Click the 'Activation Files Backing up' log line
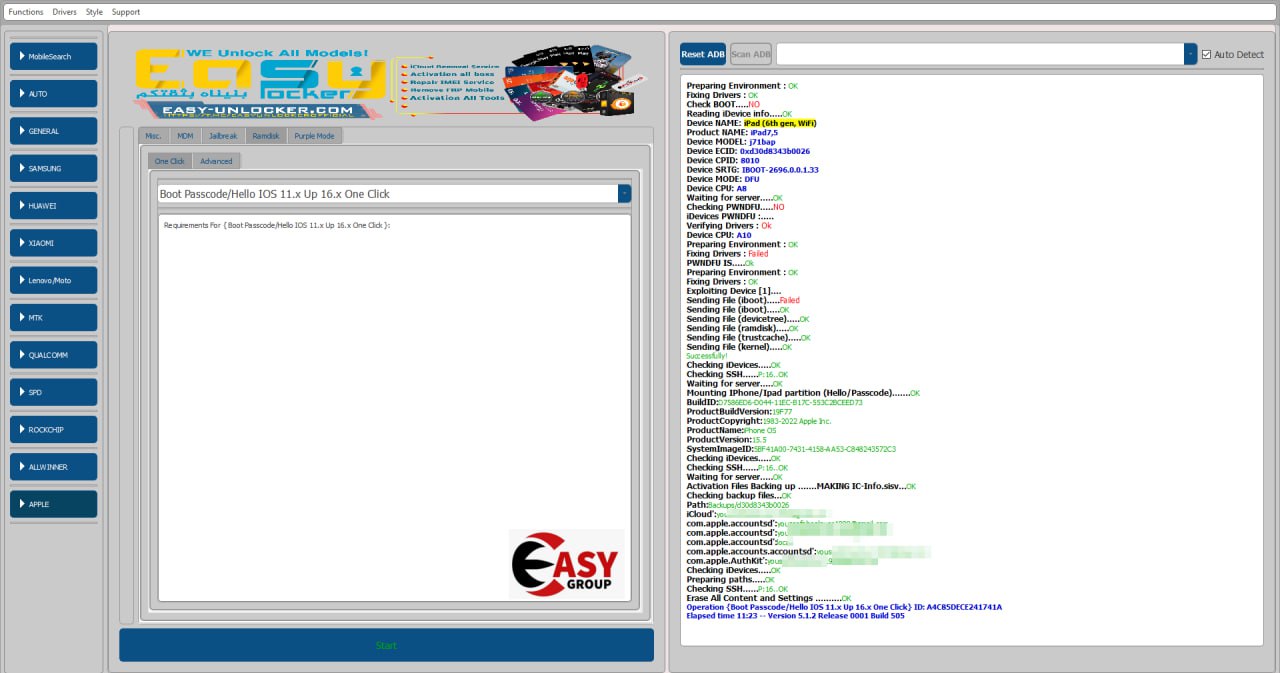The image size is (1280, 673). [x=801, y=487]
